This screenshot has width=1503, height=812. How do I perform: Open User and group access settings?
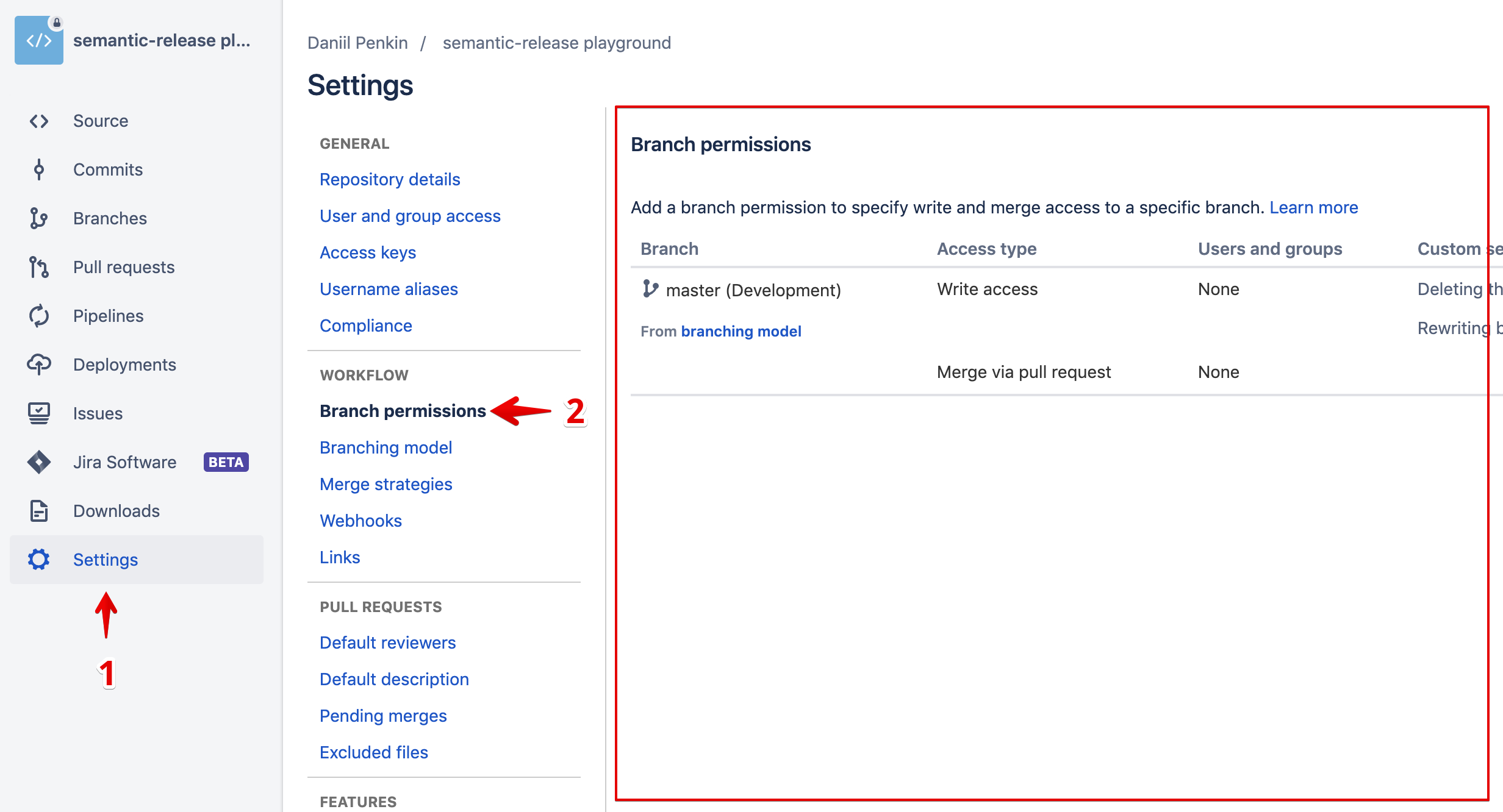pos(409,216)
